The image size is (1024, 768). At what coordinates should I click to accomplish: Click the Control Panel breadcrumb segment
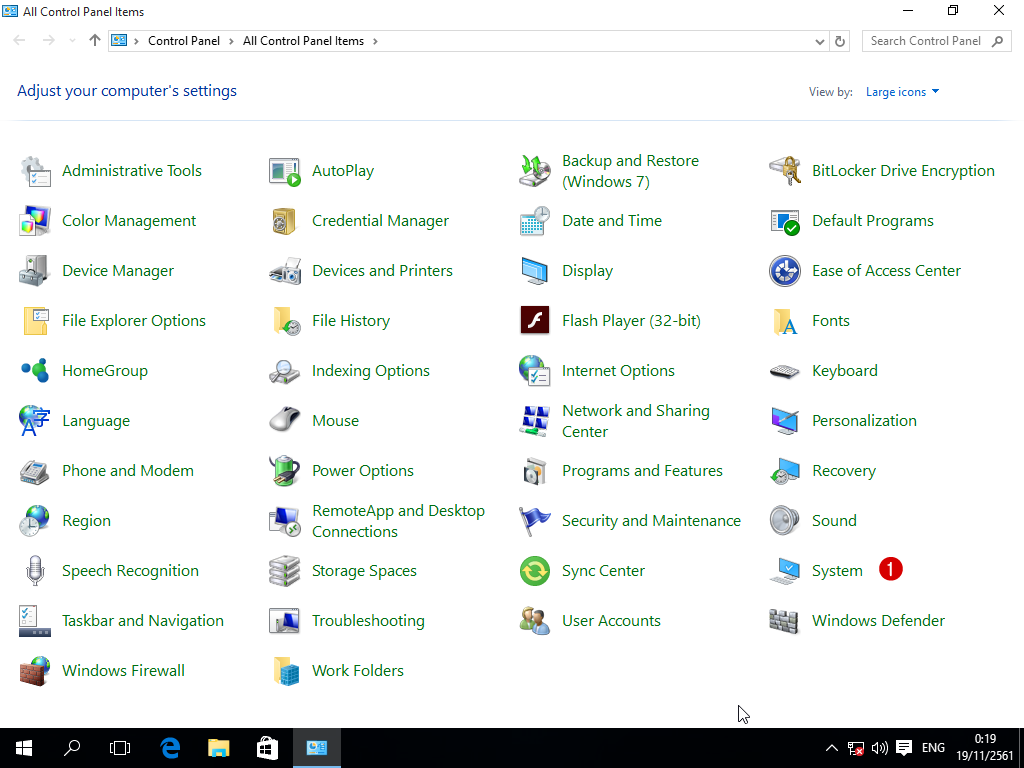pos(184,41)
